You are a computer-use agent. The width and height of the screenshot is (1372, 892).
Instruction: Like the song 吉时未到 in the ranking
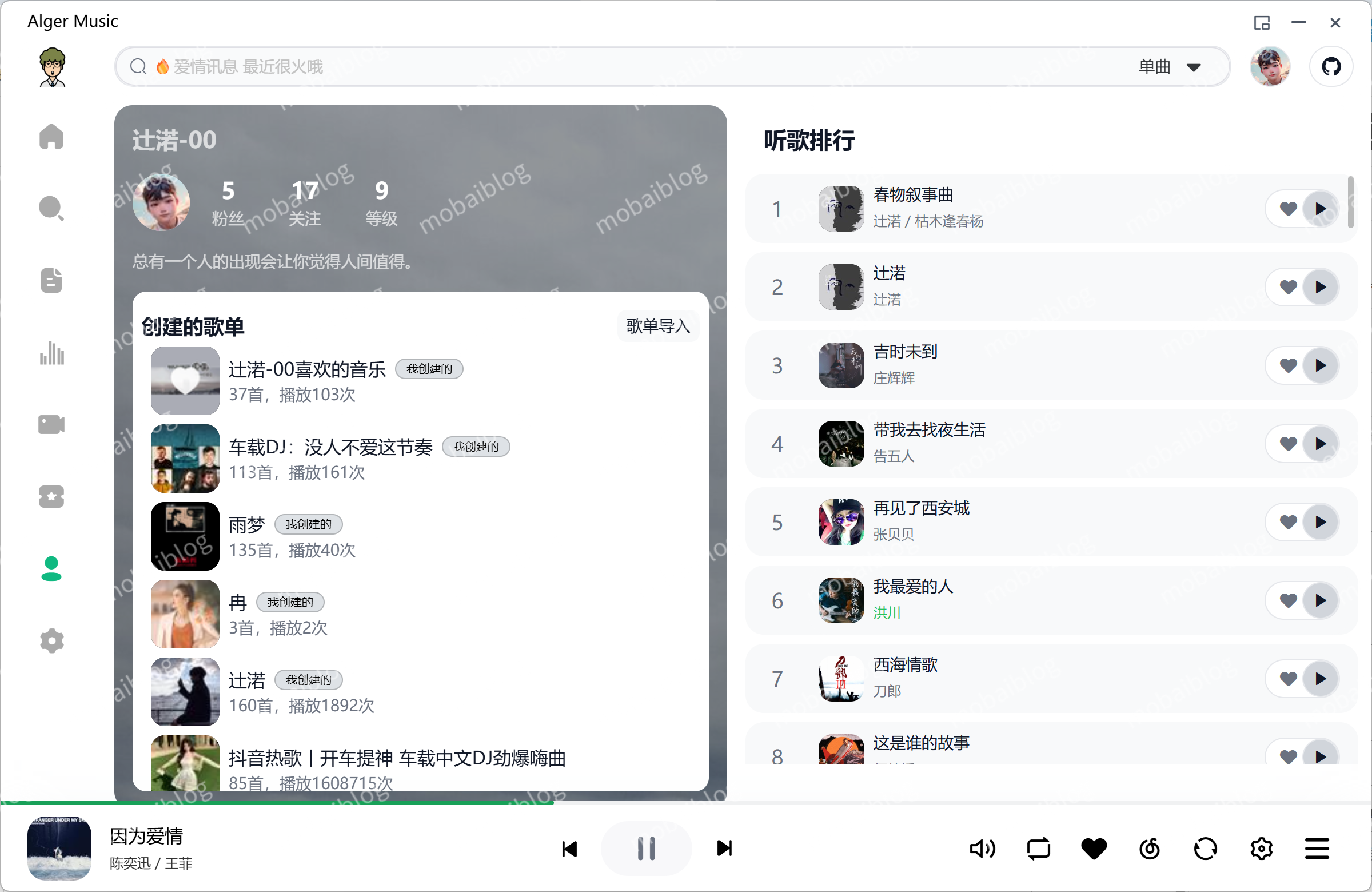pos(1288,365)
